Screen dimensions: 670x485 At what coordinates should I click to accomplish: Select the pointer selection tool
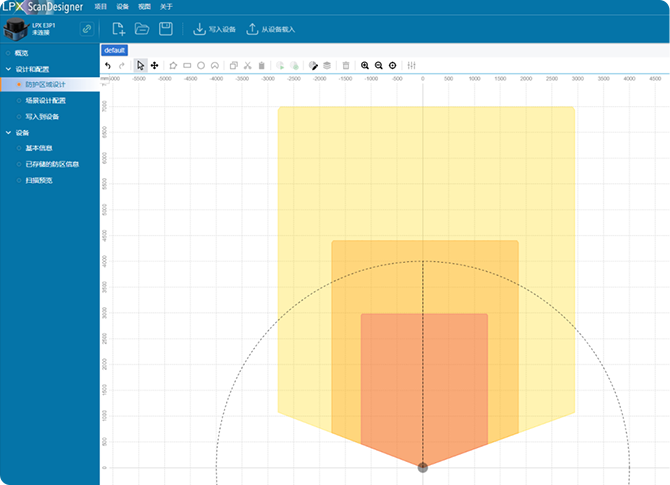(141, 65)
